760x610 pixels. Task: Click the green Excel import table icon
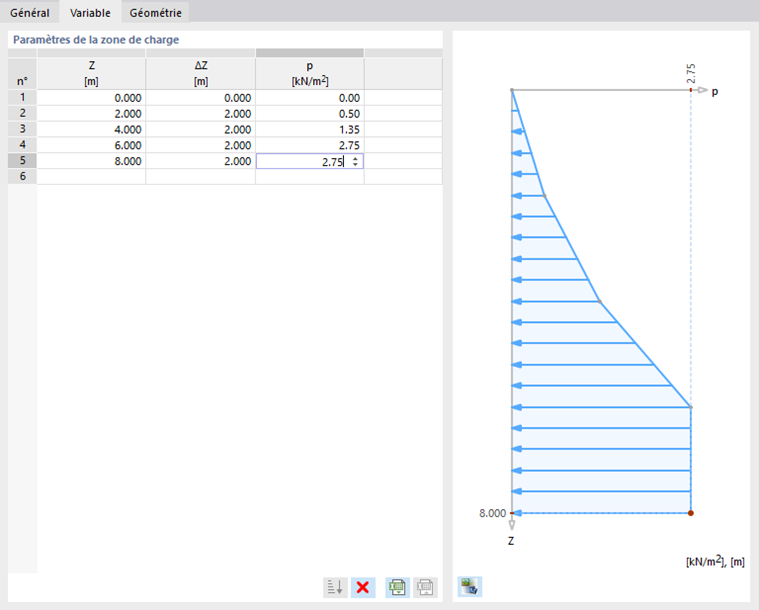pos(397,587)
